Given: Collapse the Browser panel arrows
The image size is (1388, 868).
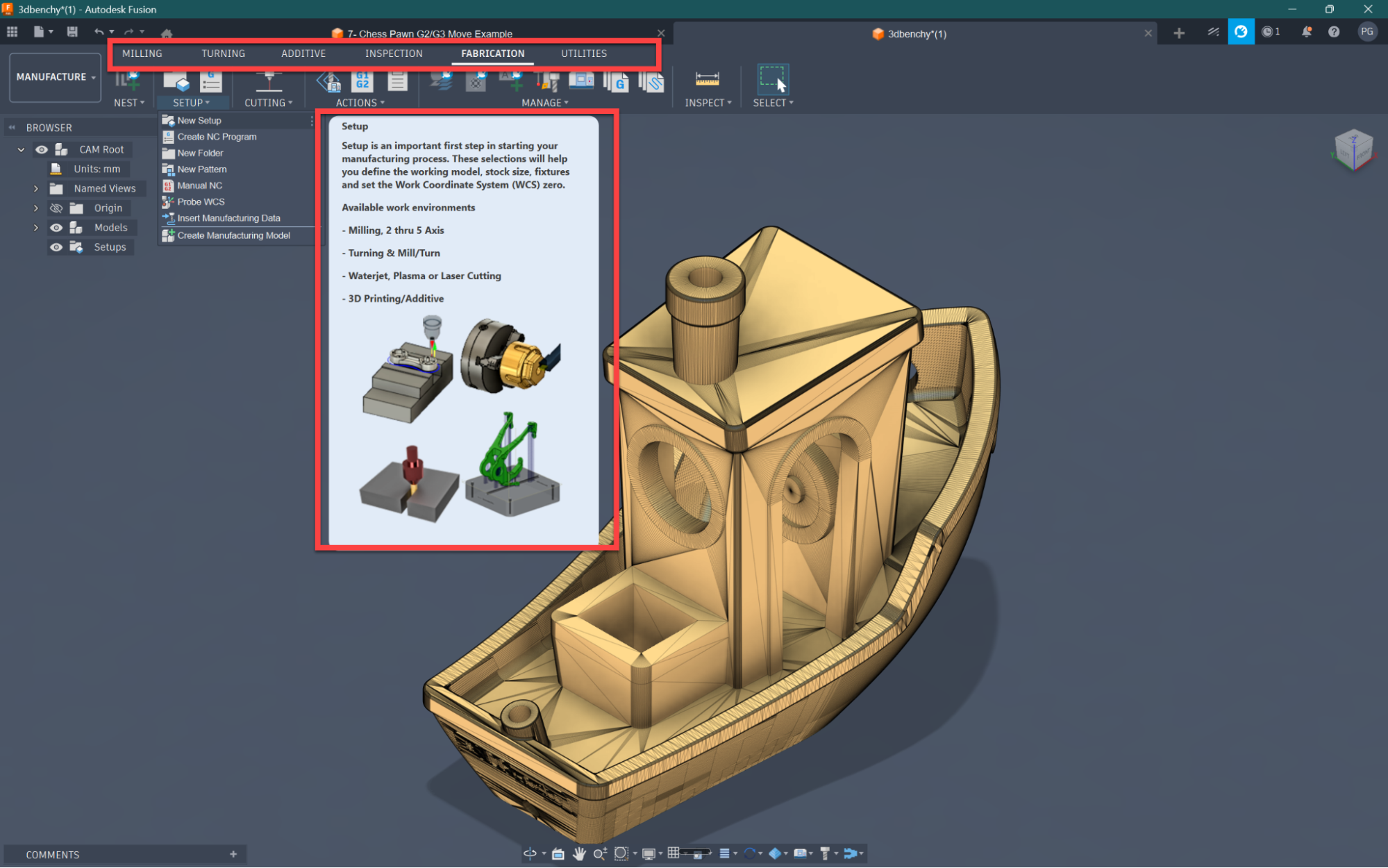Looking at the screenshot, I should [x=12, y=128].
